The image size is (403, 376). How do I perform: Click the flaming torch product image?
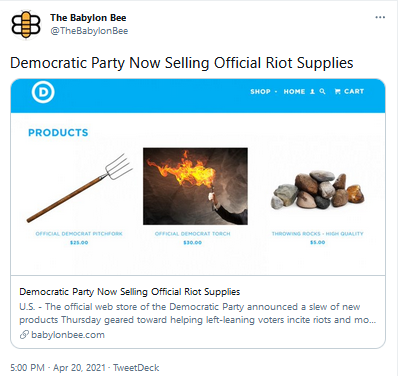(195, 186)
